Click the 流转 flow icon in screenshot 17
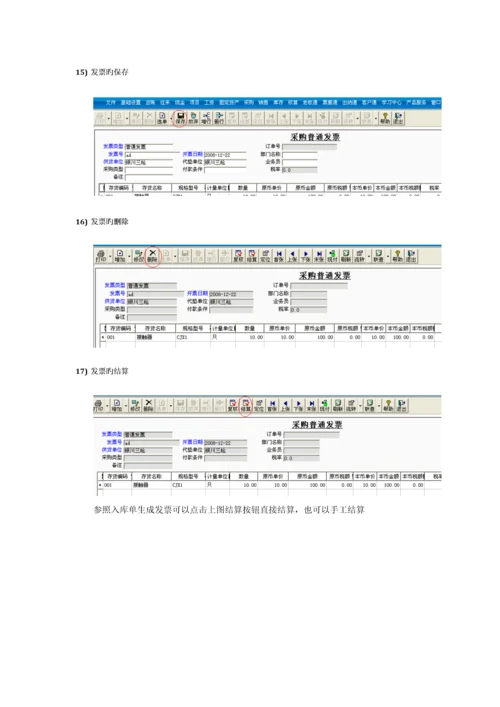Screen dimensions: 500x707 pyautogui.click(x=351, y=405)
